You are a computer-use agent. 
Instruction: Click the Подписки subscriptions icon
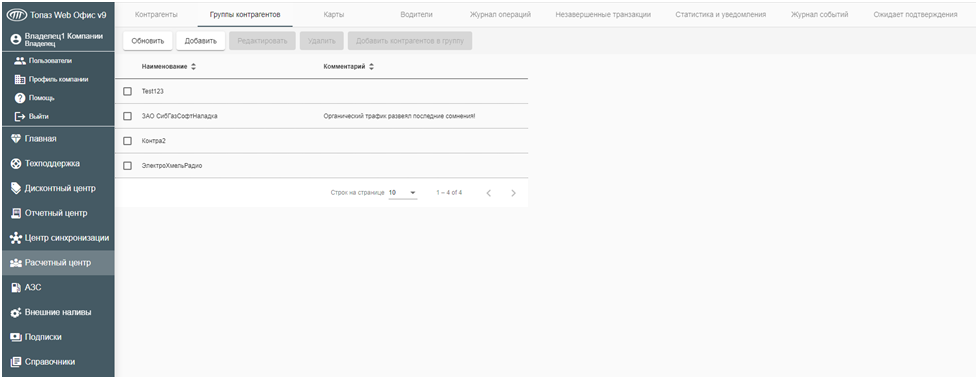point(16,337)
